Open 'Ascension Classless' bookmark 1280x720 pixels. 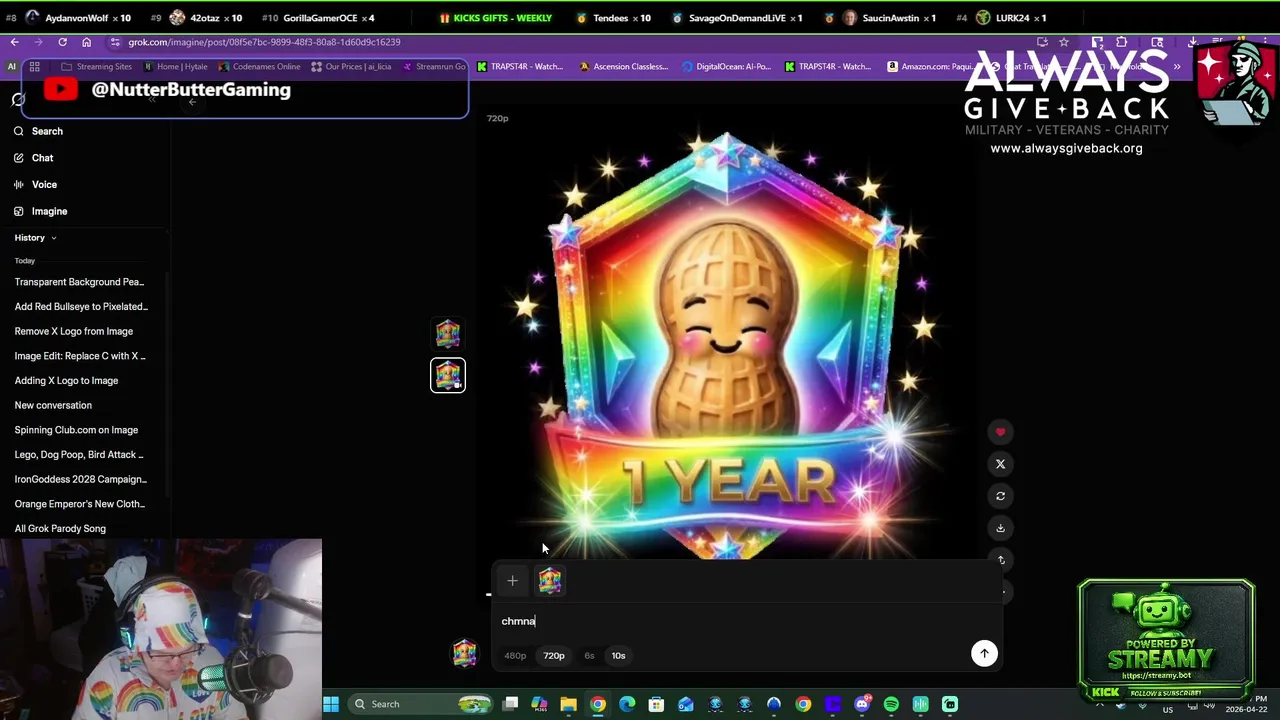(624, 67)
